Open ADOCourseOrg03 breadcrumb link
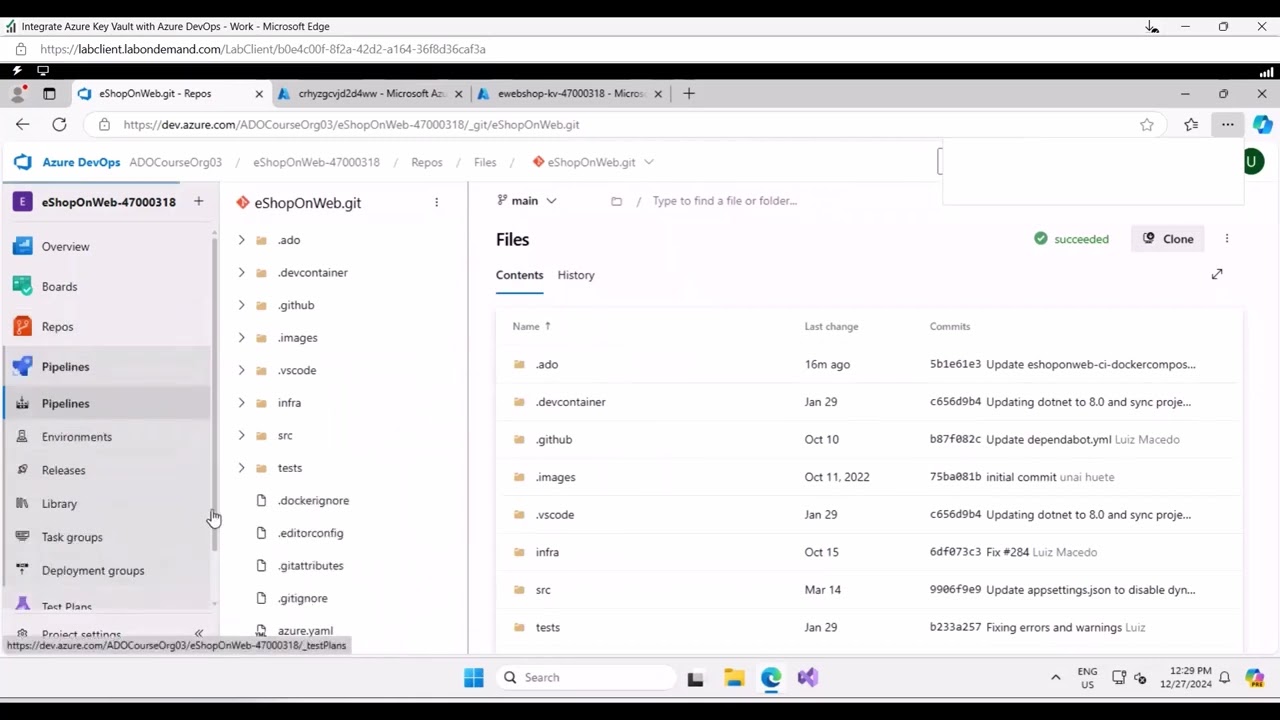Screen dimensions: 1280x720 (176, 162)
